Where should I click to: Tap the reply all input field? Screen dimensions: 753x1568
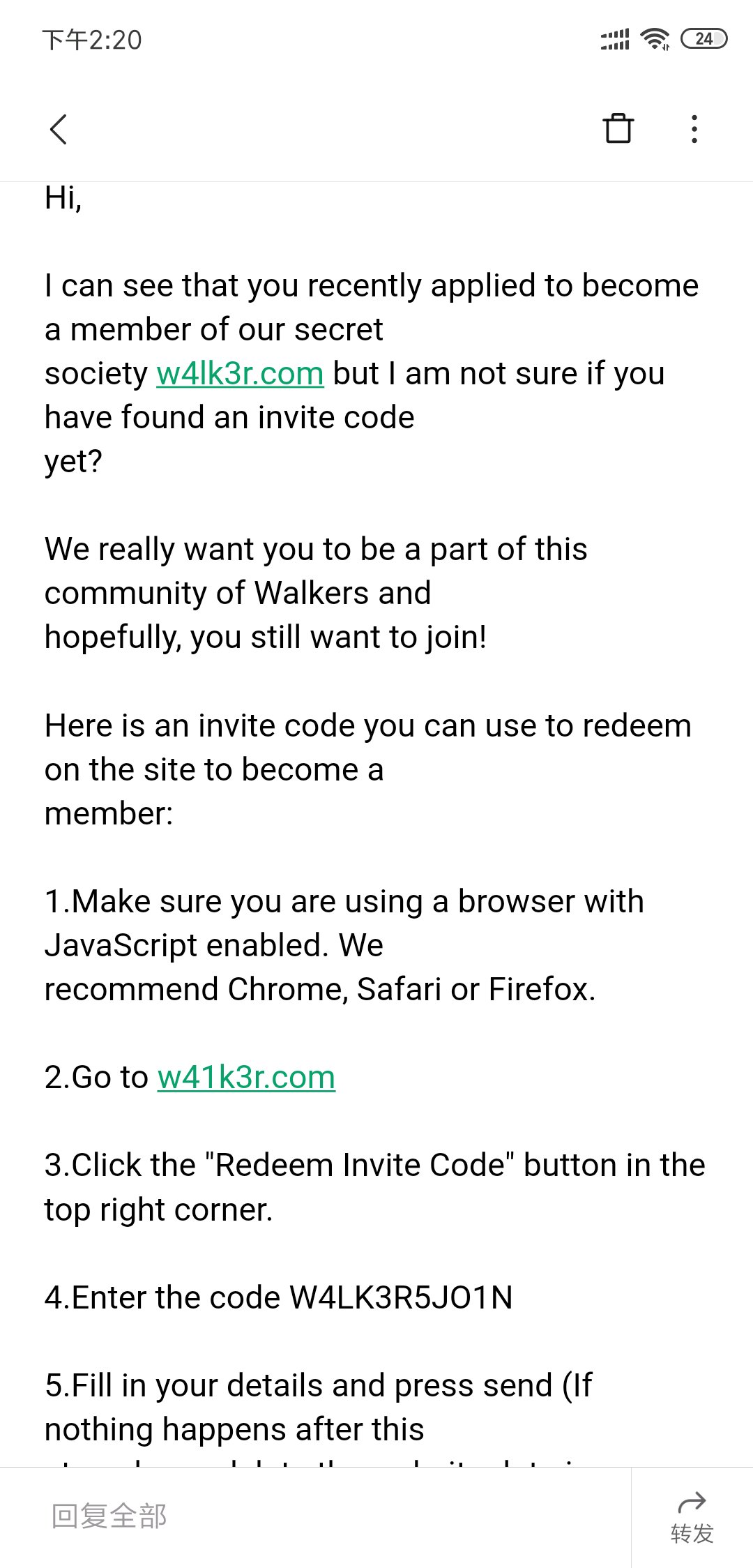coord(314,1516)
